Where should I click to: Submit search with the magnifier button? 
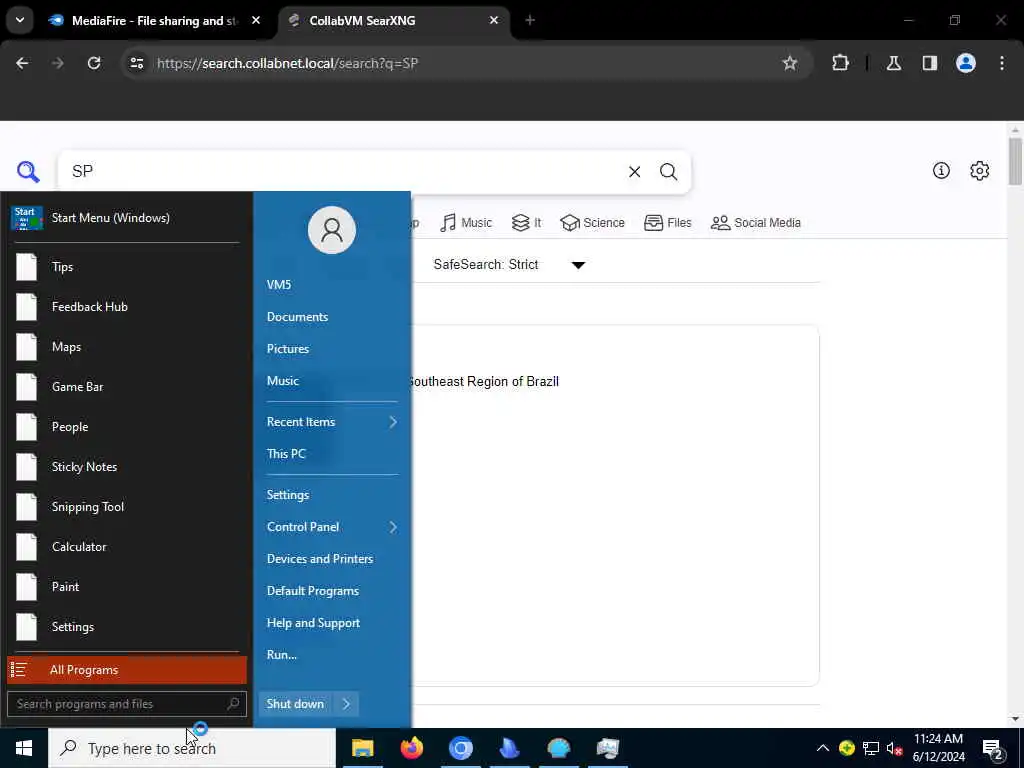click(668, 172)
